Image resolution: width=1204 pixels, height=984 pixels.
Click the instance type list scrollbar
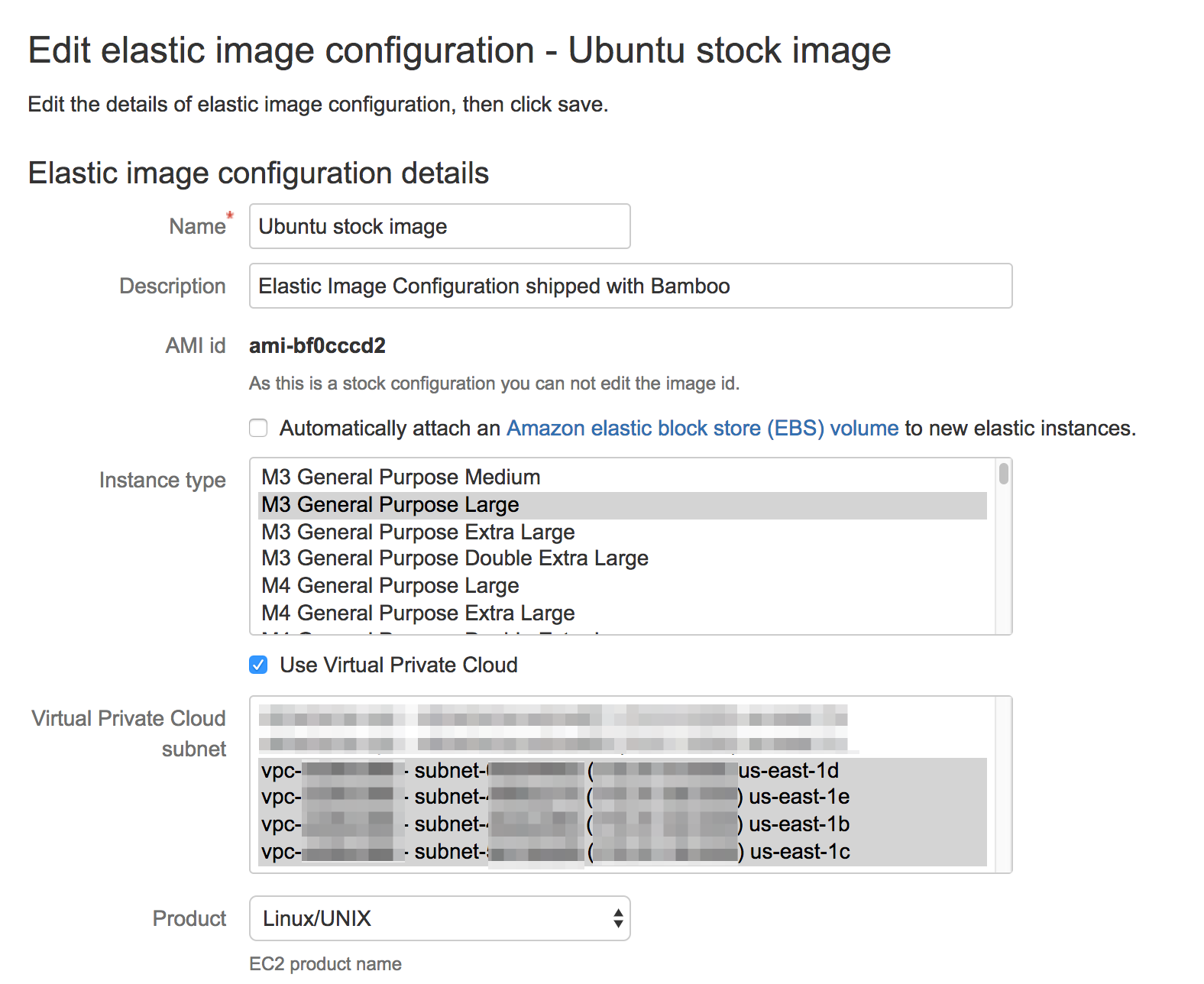click(1003, 474)
